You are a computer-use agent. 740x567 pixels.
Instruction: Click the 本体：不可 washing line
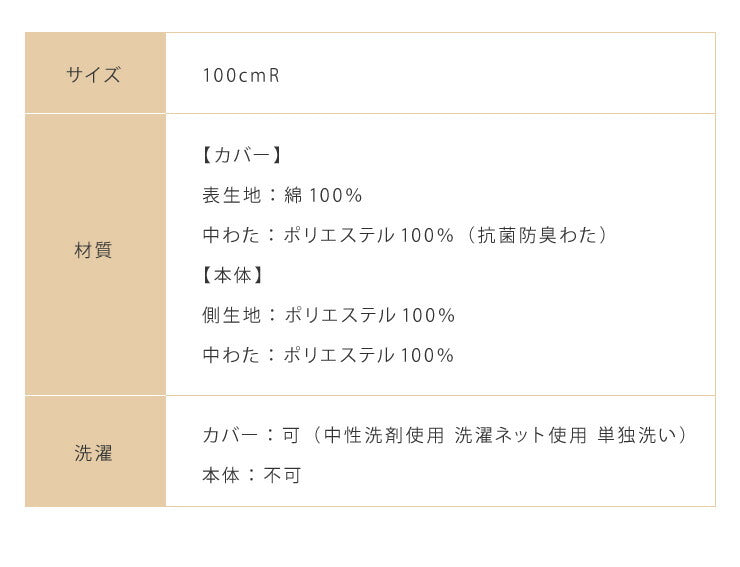click(251, 476)
